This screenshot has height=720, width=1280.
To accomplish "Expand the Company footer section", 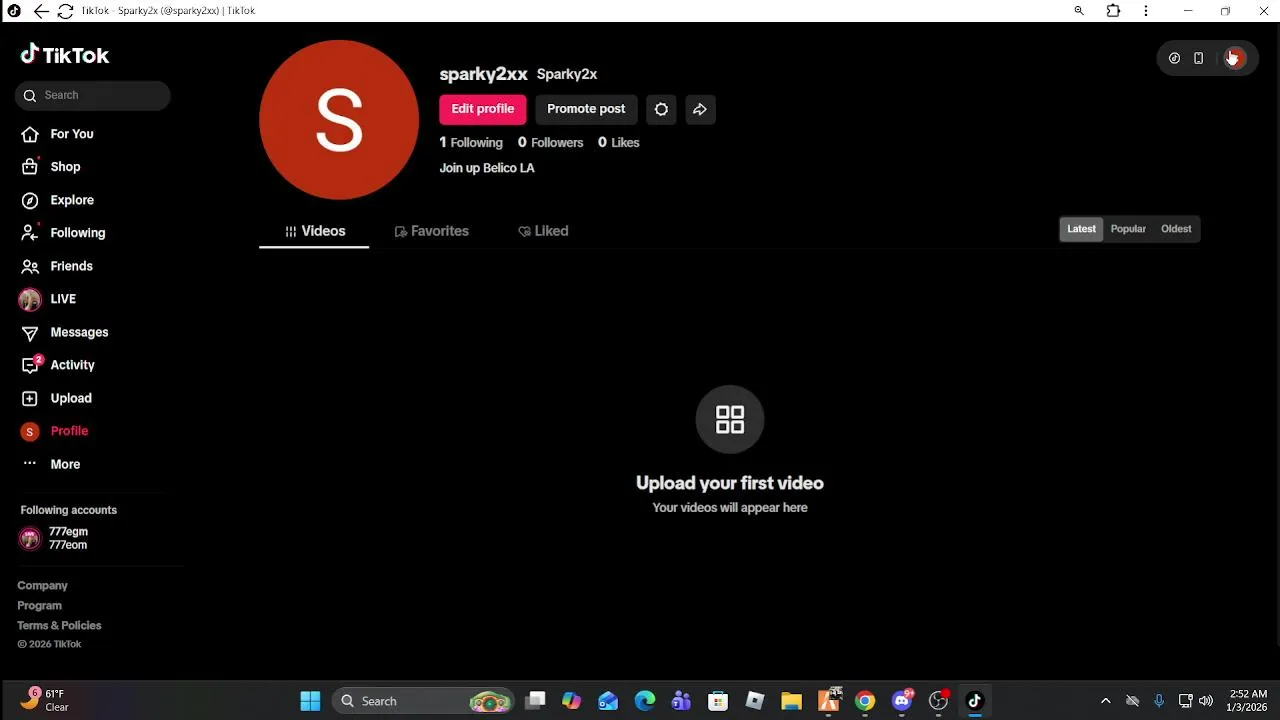I will 42,586.
